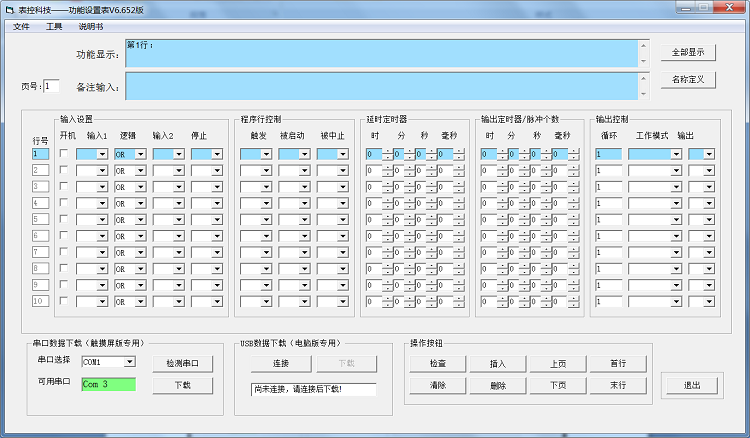Click the 功能显示 text area
Screen dimensions: 750x438
pyautogui.click(x=381, y=54)
